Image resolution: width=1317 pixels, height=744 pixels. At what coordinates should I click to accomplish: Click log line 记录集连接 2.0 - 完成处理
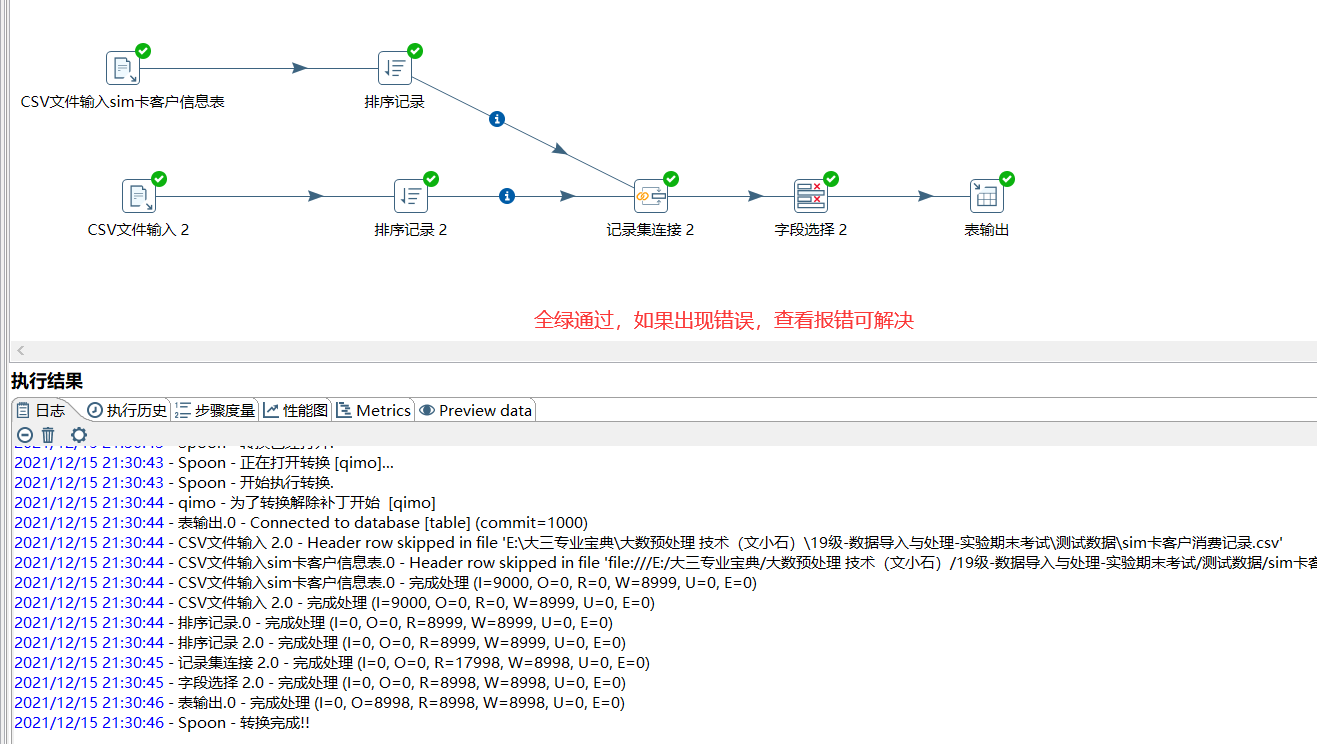(x=332, y=663)
